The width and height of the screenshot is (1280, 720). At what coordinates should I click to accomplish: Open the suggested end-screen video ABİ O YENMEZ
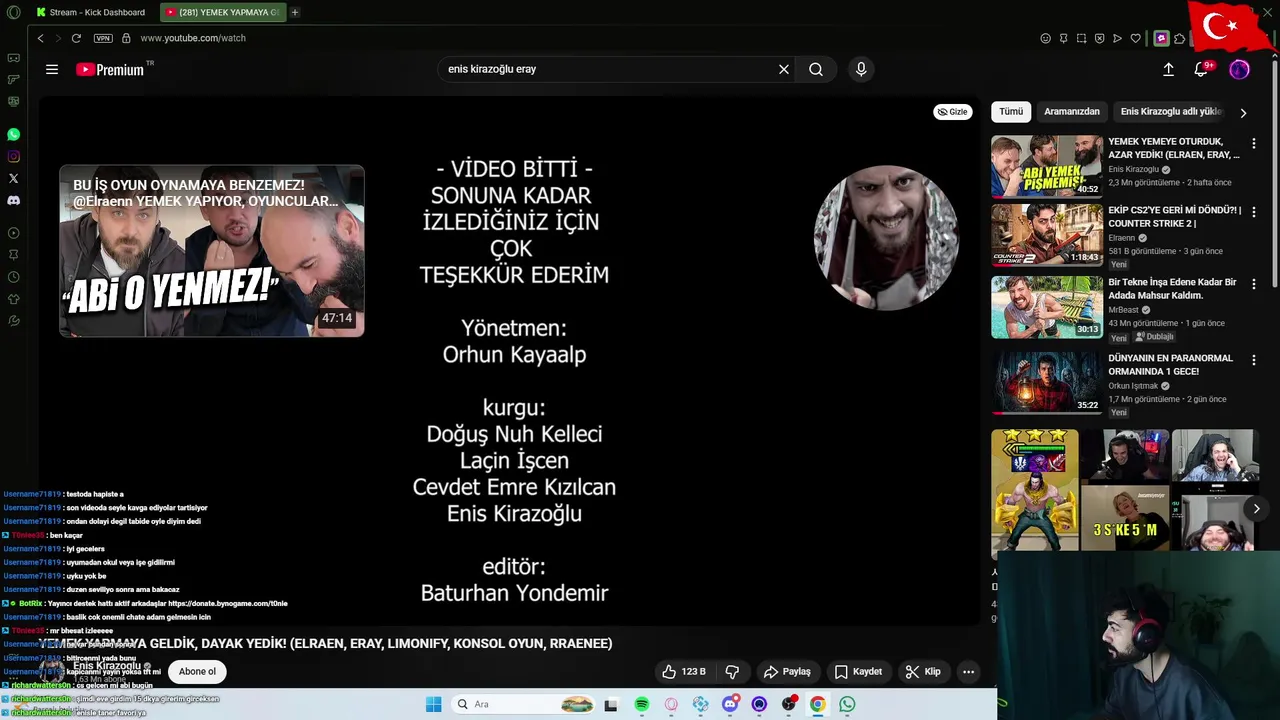pos(212,251)
